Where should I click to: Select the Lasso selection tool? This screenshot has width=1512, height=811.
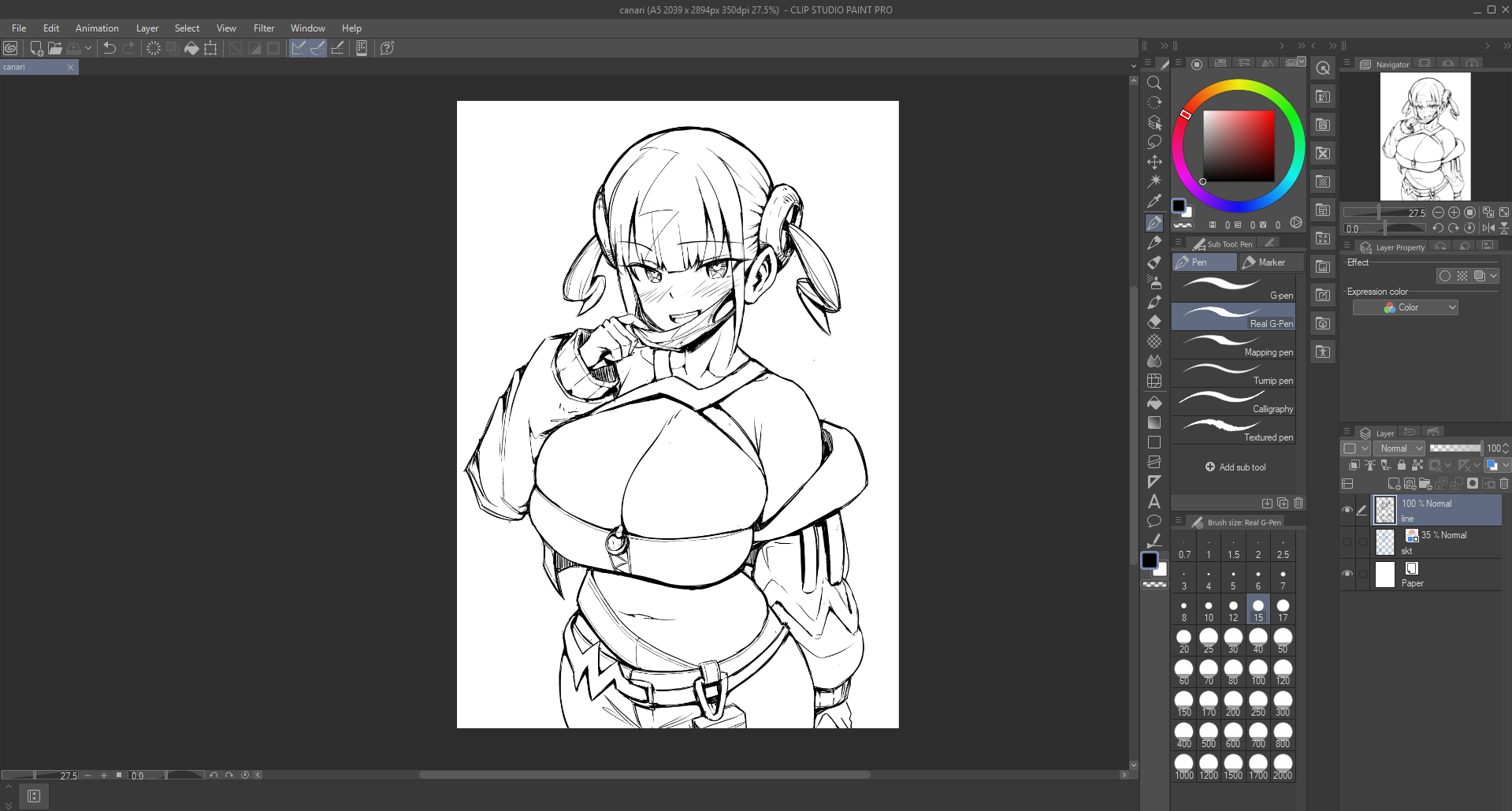(x=1154, y=142)
